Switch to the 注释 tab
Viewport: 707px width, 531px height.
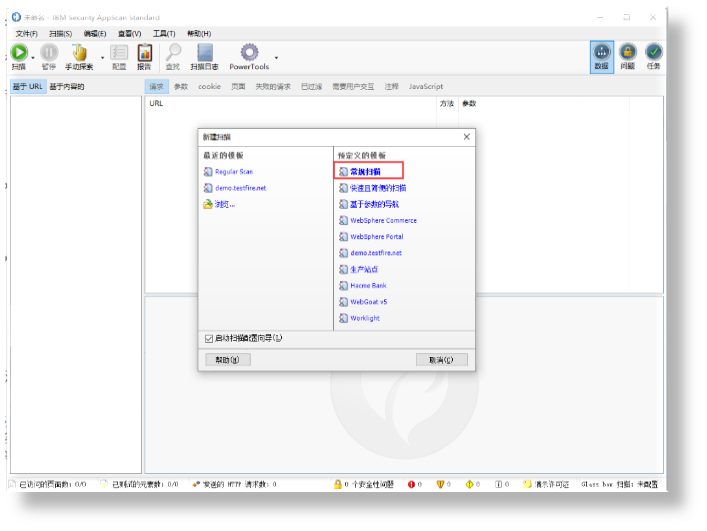(x=391, y=87)
